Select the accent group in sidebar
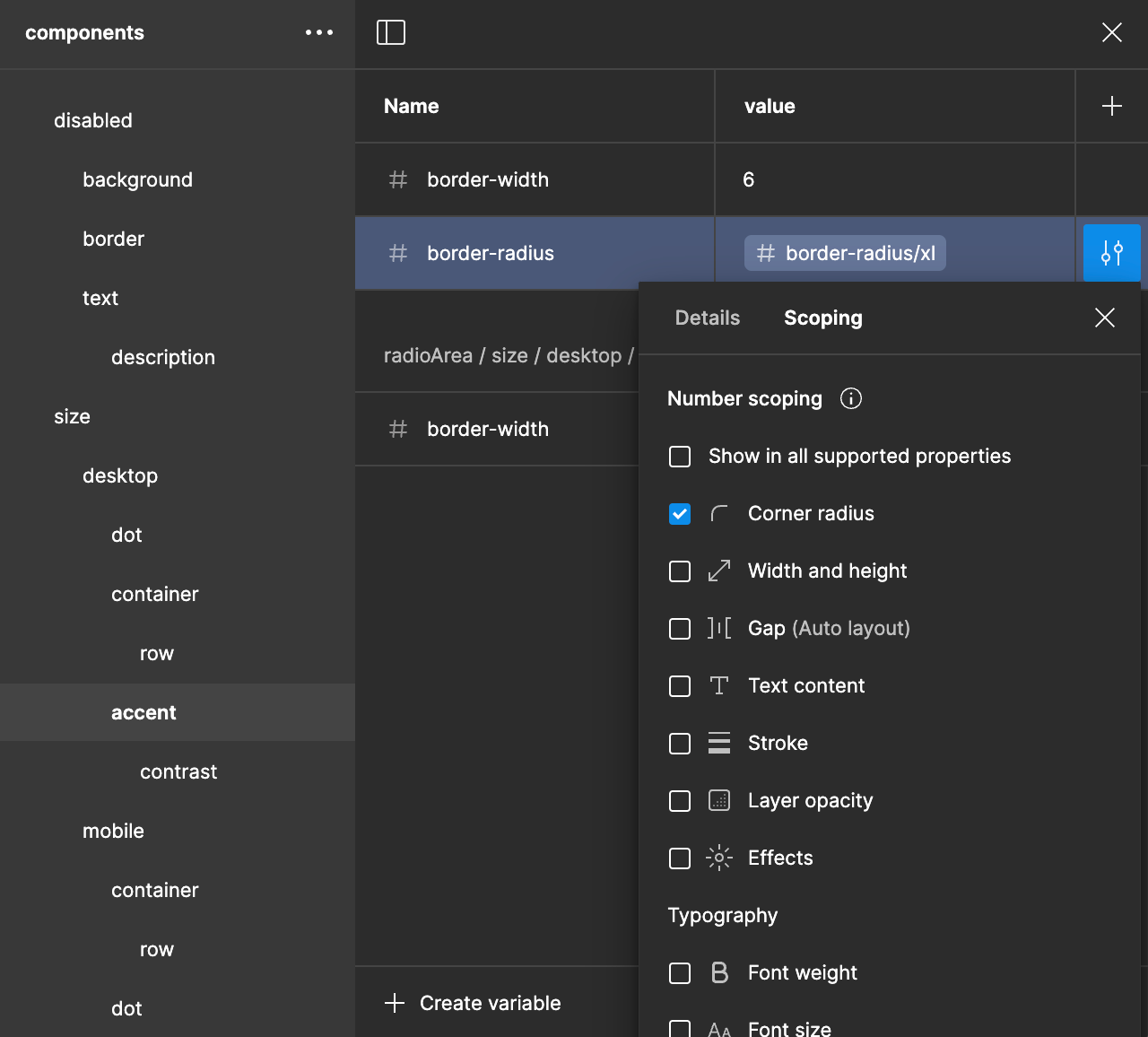Screen dimensions: 1148x1037 pos(178,712)
